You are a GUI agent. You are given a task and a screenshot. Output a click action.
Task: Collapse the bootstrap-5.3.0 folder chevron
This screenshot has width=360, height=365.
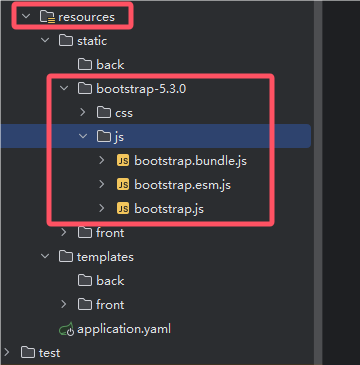coord(64,88)
